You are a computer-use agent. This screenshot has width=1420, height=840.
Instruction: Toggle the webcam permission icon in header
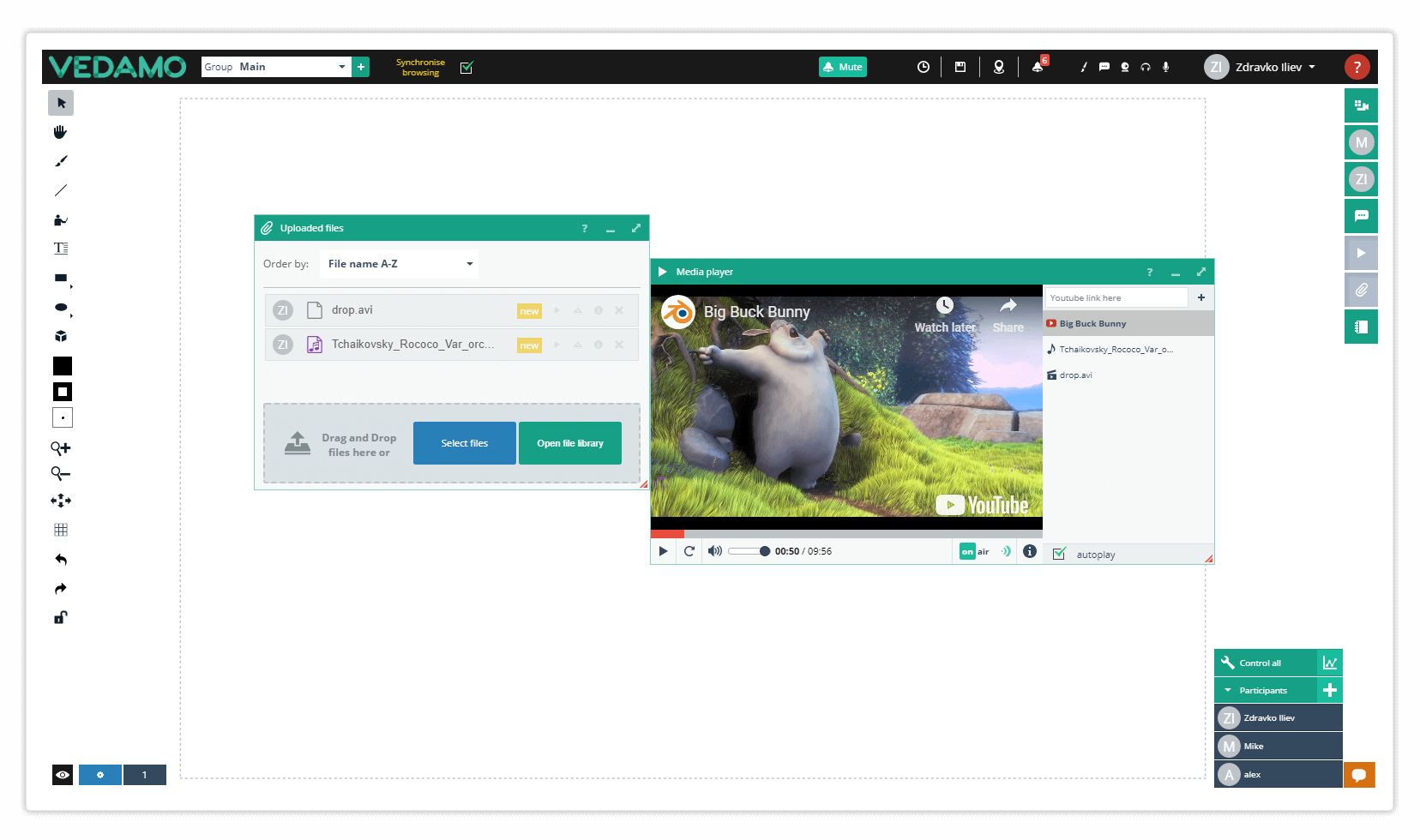pyautogui.click(x=1125, y=67)
